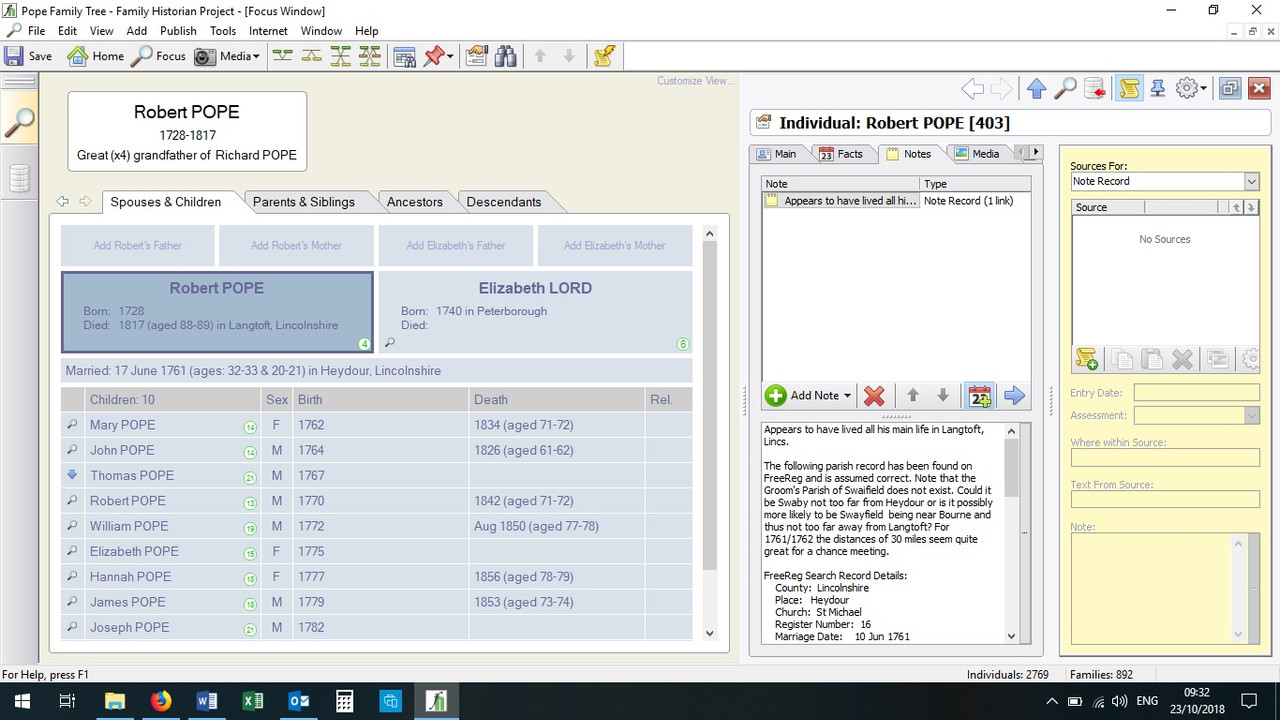
Task: Toggle the yellow scroll sources pane
Action: (x=1129, y=89)
